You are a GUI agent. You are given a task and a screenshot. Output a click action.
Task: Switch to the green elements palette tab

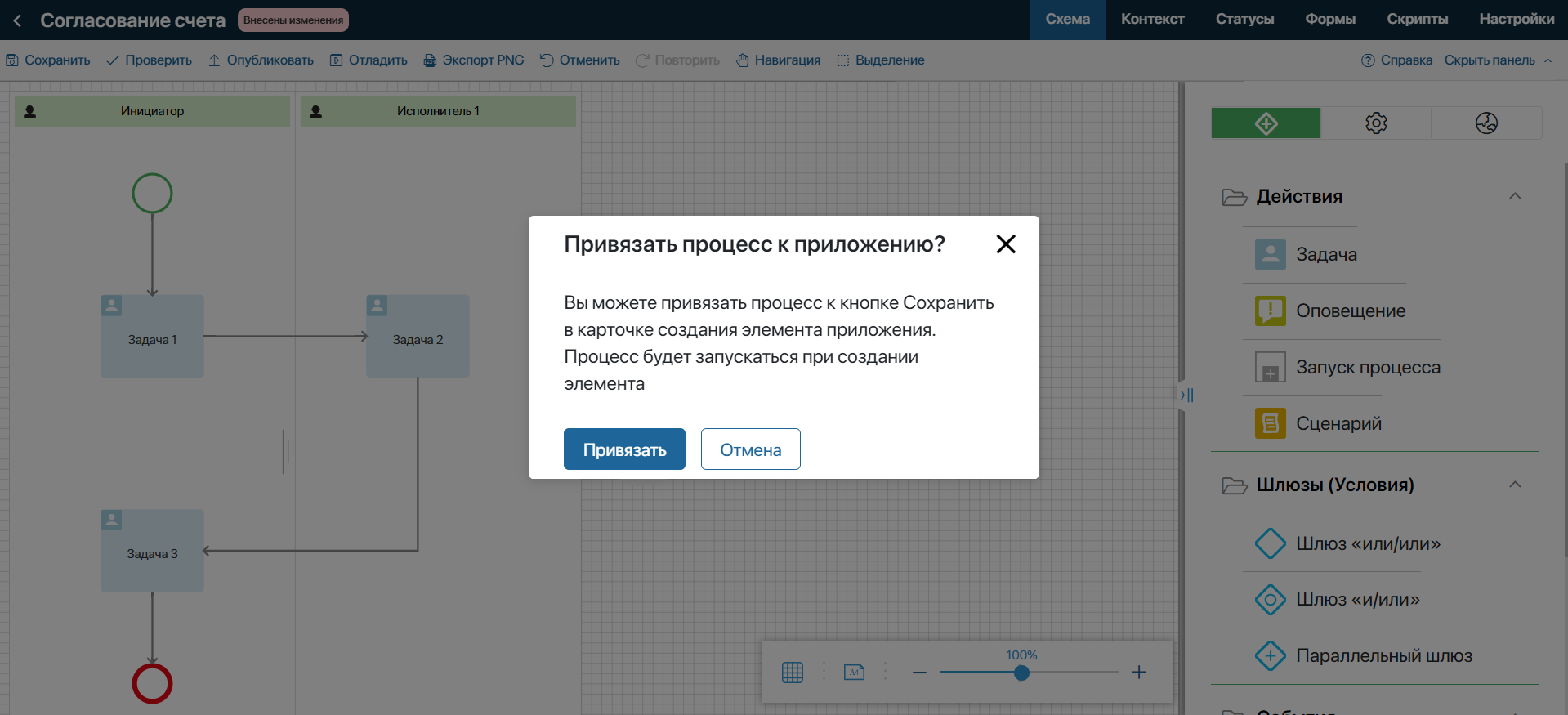point(1266,123)
